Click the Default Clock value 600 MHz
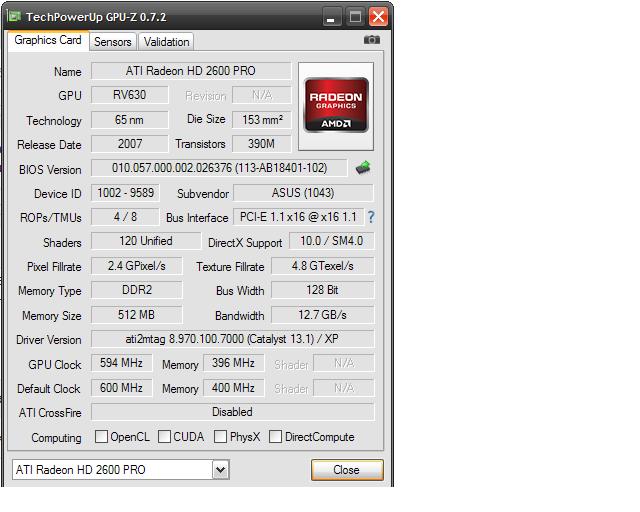640x512 pixels. coord(121,388)
